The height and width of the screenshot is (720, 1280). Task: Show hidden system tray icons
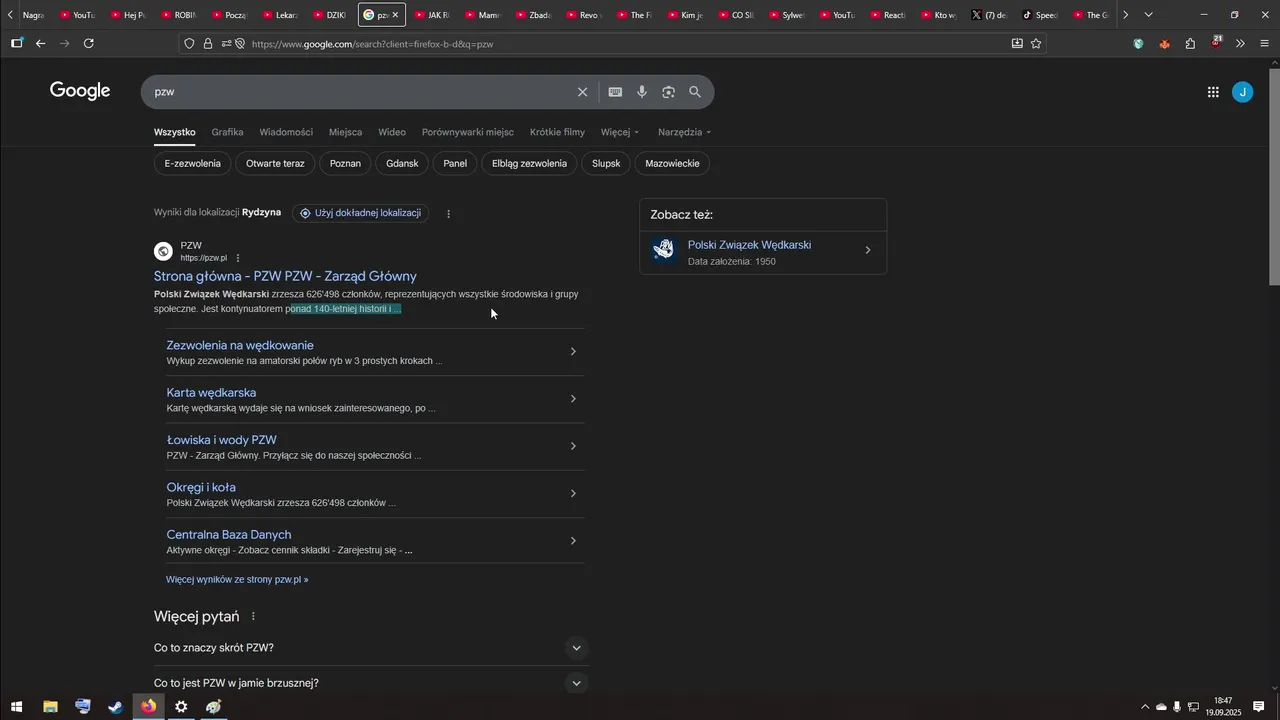1145,707
